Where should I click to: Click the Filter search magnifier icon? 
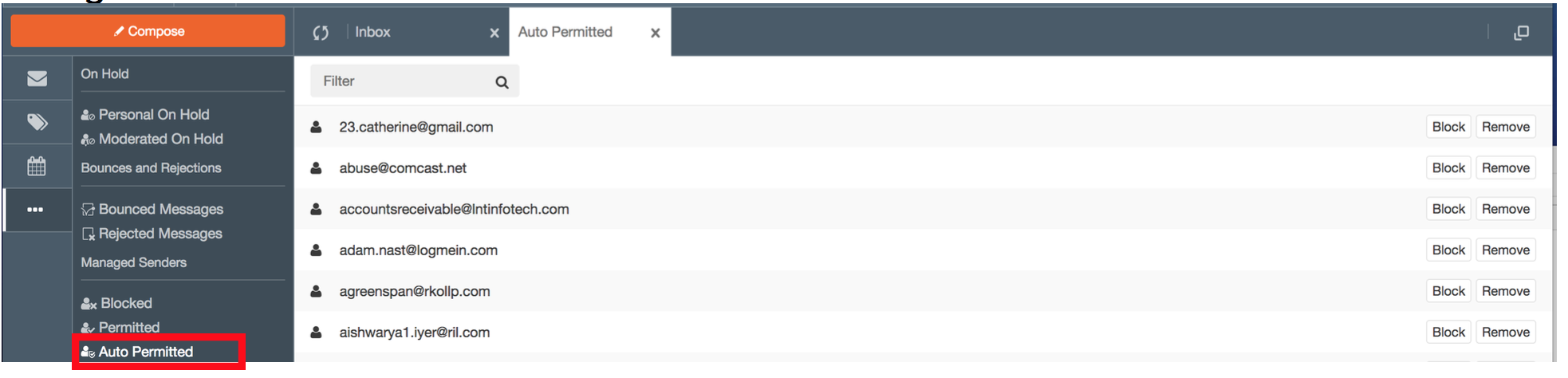[x=502, y=82]
